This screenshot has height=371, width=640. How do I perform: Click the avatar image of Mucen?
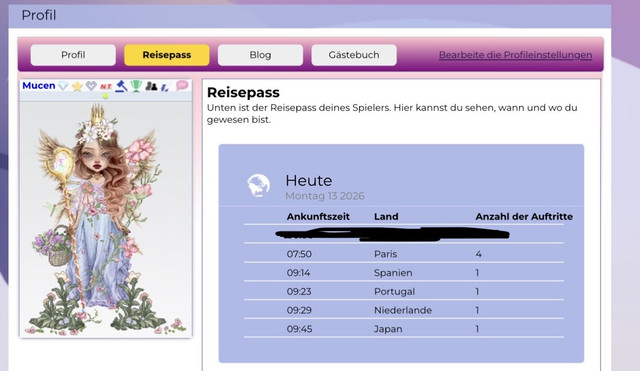click(105, 220)
